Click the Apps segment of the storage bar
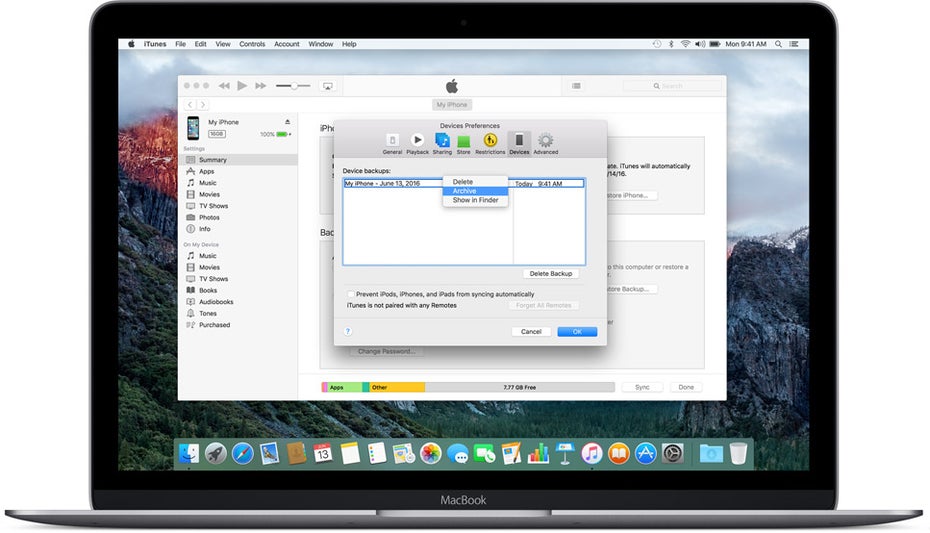 click(x=343, y=387)
